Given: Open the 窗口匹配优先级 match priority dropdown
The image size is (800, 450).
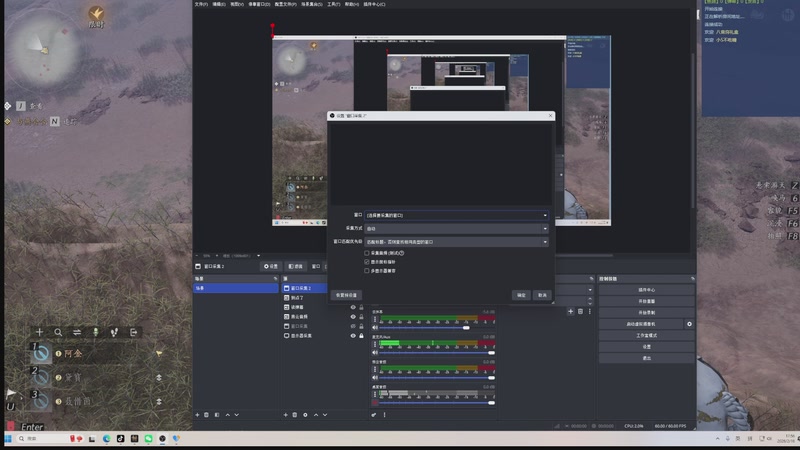Looking at the screenshot, I should 456,241.
